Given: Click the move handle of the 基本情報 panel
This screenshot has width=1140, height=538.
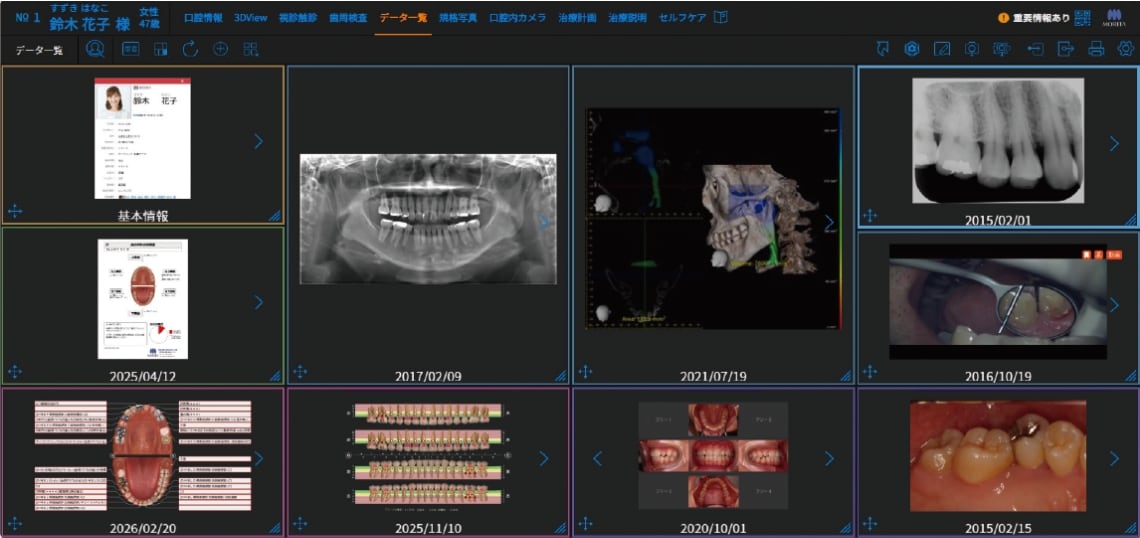Looking at the screenshot, I should click(x=15, y=212).
